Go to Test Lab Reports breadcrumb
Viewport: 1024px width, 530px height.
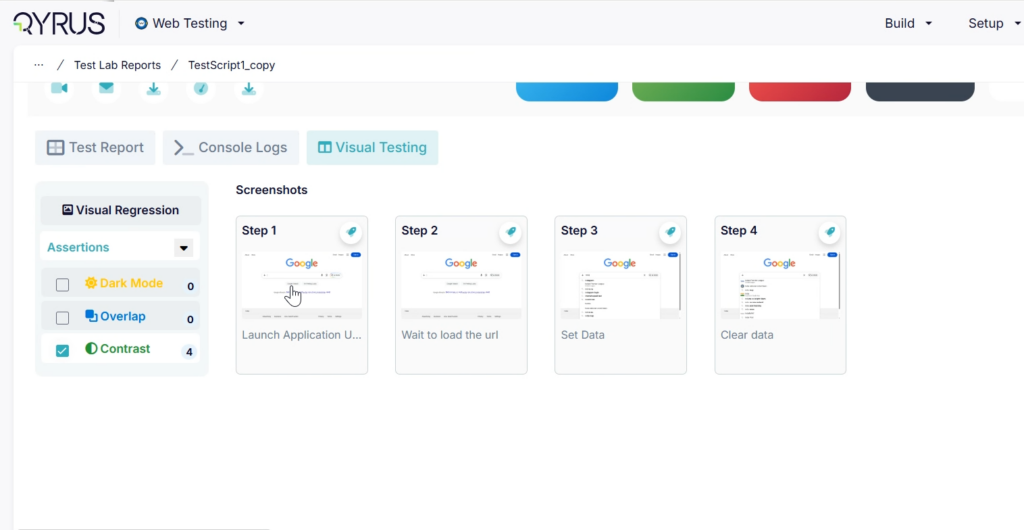117,65
